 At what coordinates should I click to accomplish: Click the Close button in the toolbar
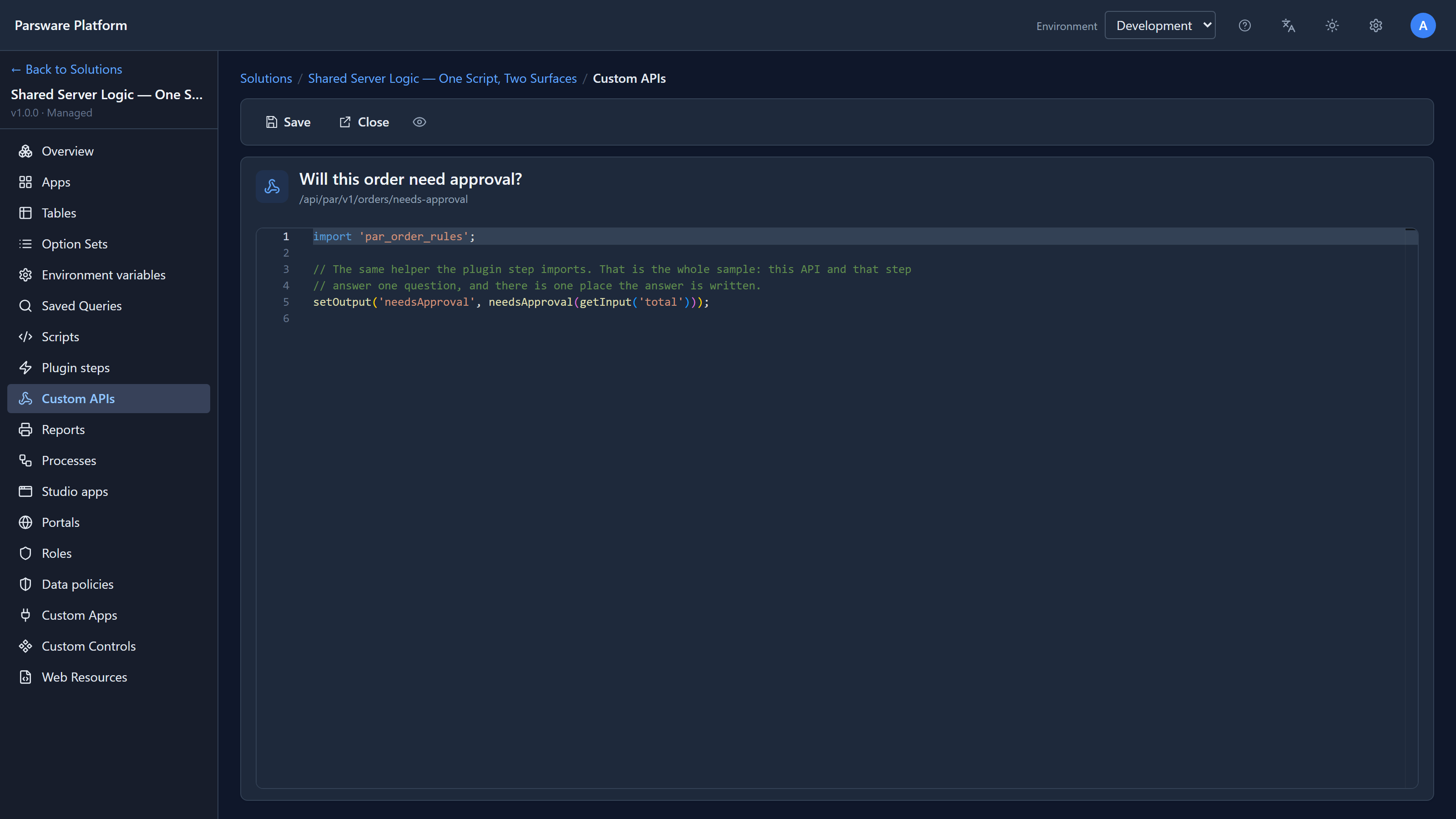click(x=364, y=122)
